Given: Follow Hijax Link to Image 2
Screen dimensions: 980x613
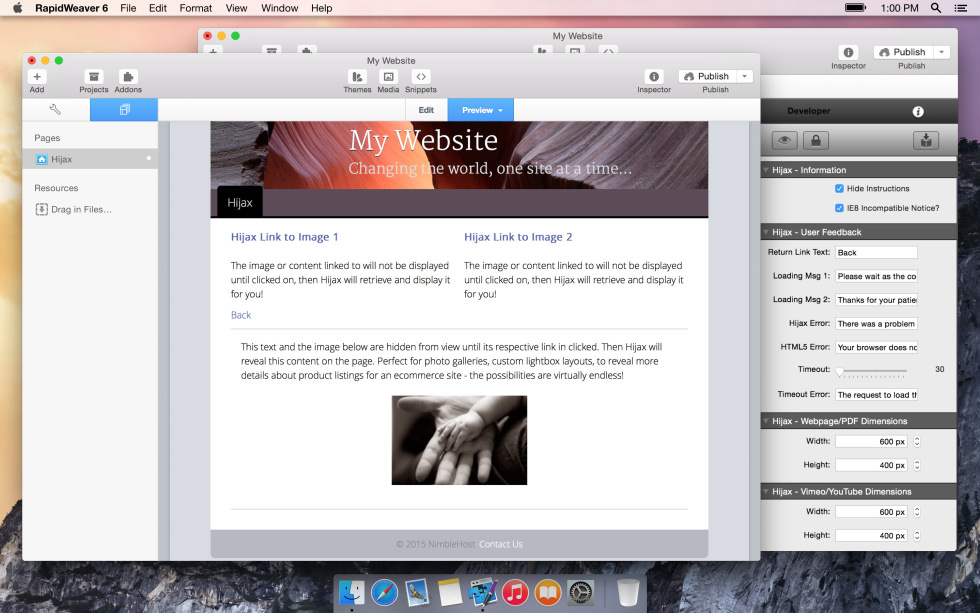Looking at the screenshot, I should [518, 237].
